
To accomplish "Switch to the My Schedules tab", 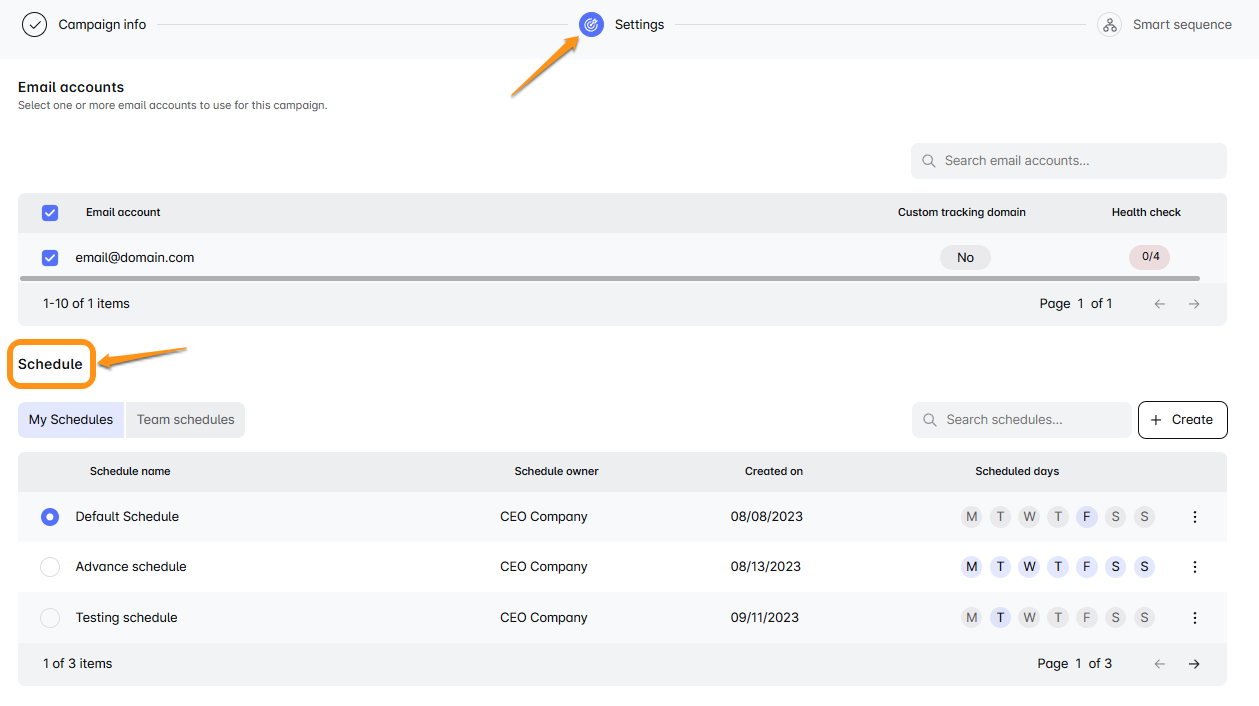I will pos(71,420).
